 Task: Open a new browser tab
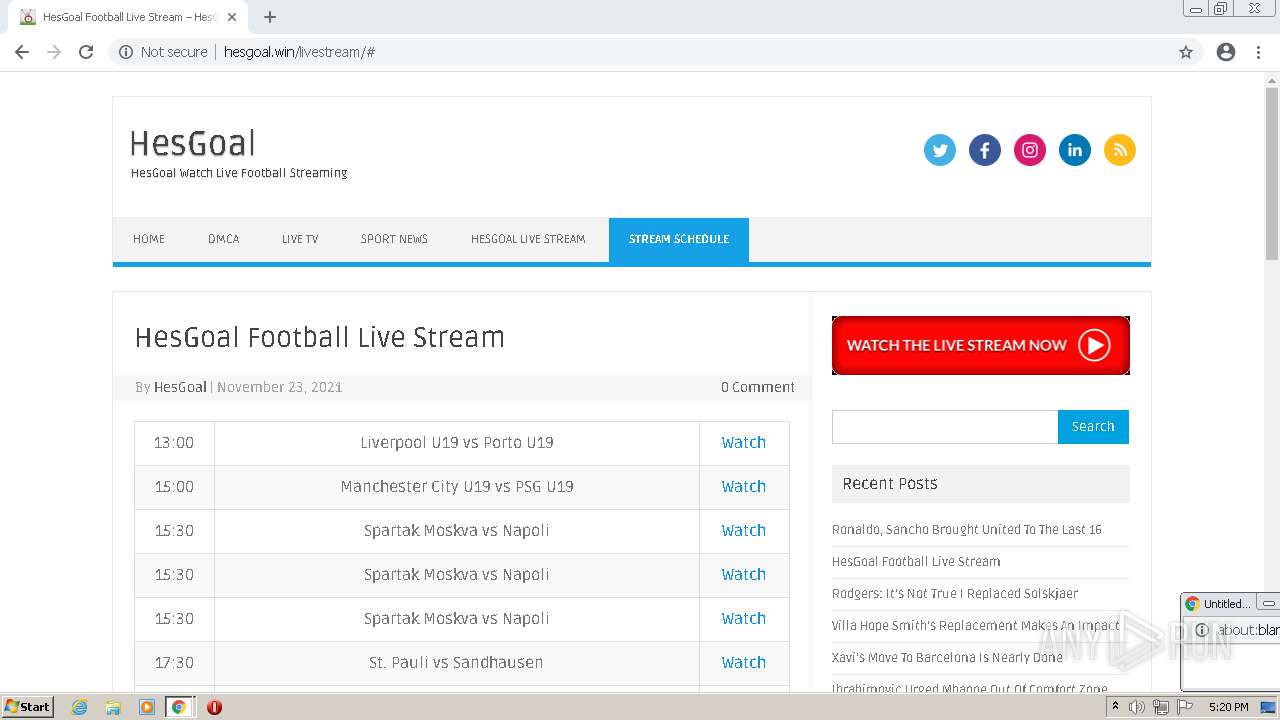coord(270,17)
